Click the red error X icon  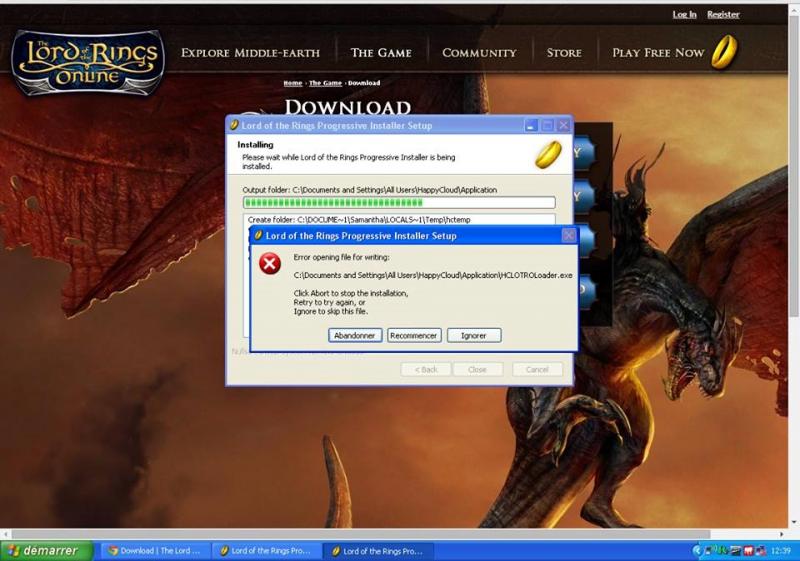click(x=269, y=264)
